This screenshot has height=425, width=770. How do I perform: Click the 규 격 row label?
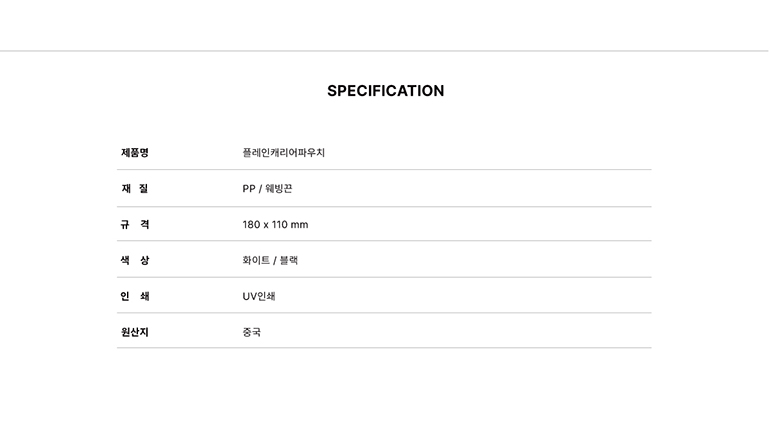pyautogui.click(x=135, y=225)
